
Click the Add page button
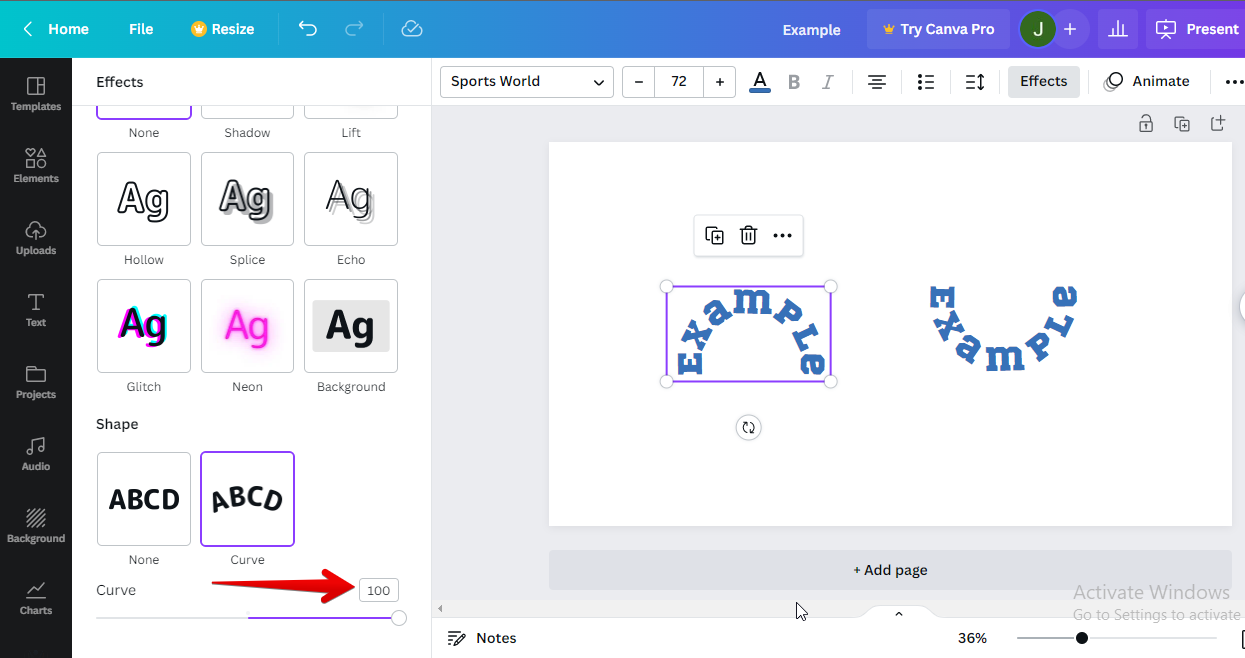[x=890, y=570]
